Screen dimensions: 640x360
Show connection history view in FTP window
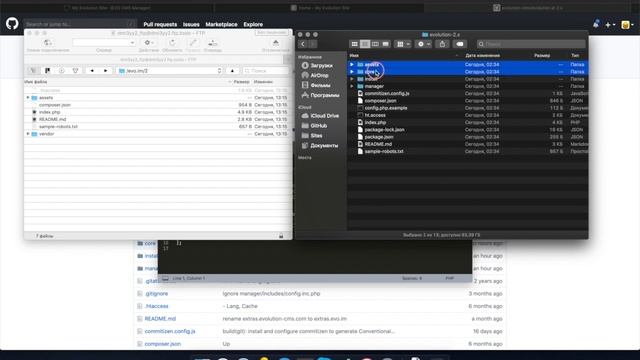click(62, 71)
